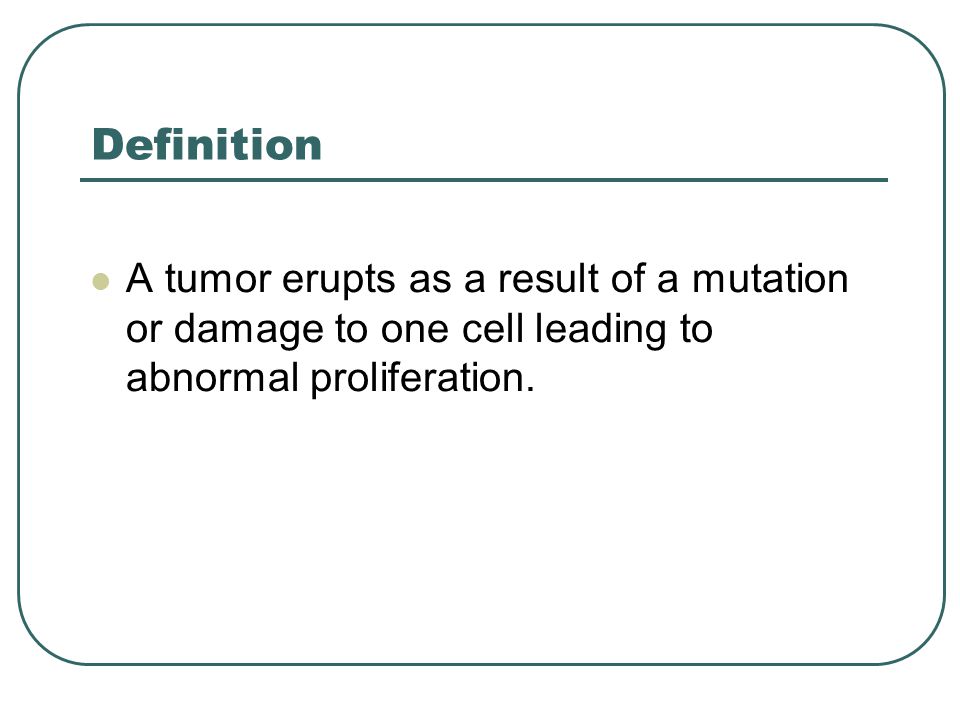The image size is (960, 720).
Task: Click the word "tumor" in the bullet
Action: 218,279
